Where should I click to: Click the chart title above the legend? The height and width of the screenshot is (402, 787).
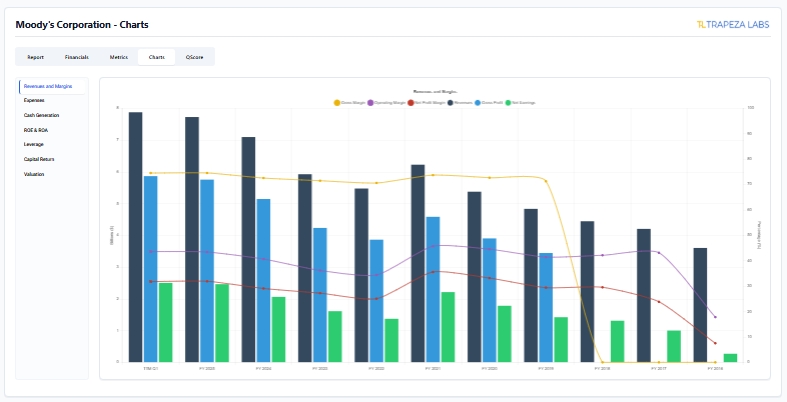435,92
